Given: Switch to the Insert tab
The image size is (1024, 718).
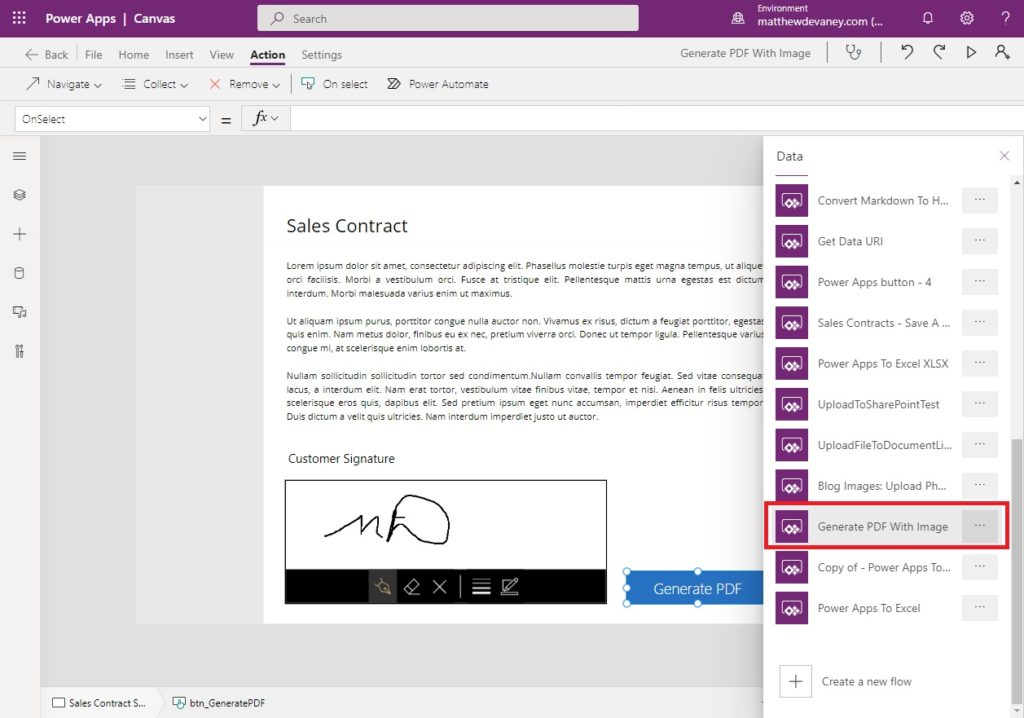Looking at the screenshot, I should tap(179, 55).
